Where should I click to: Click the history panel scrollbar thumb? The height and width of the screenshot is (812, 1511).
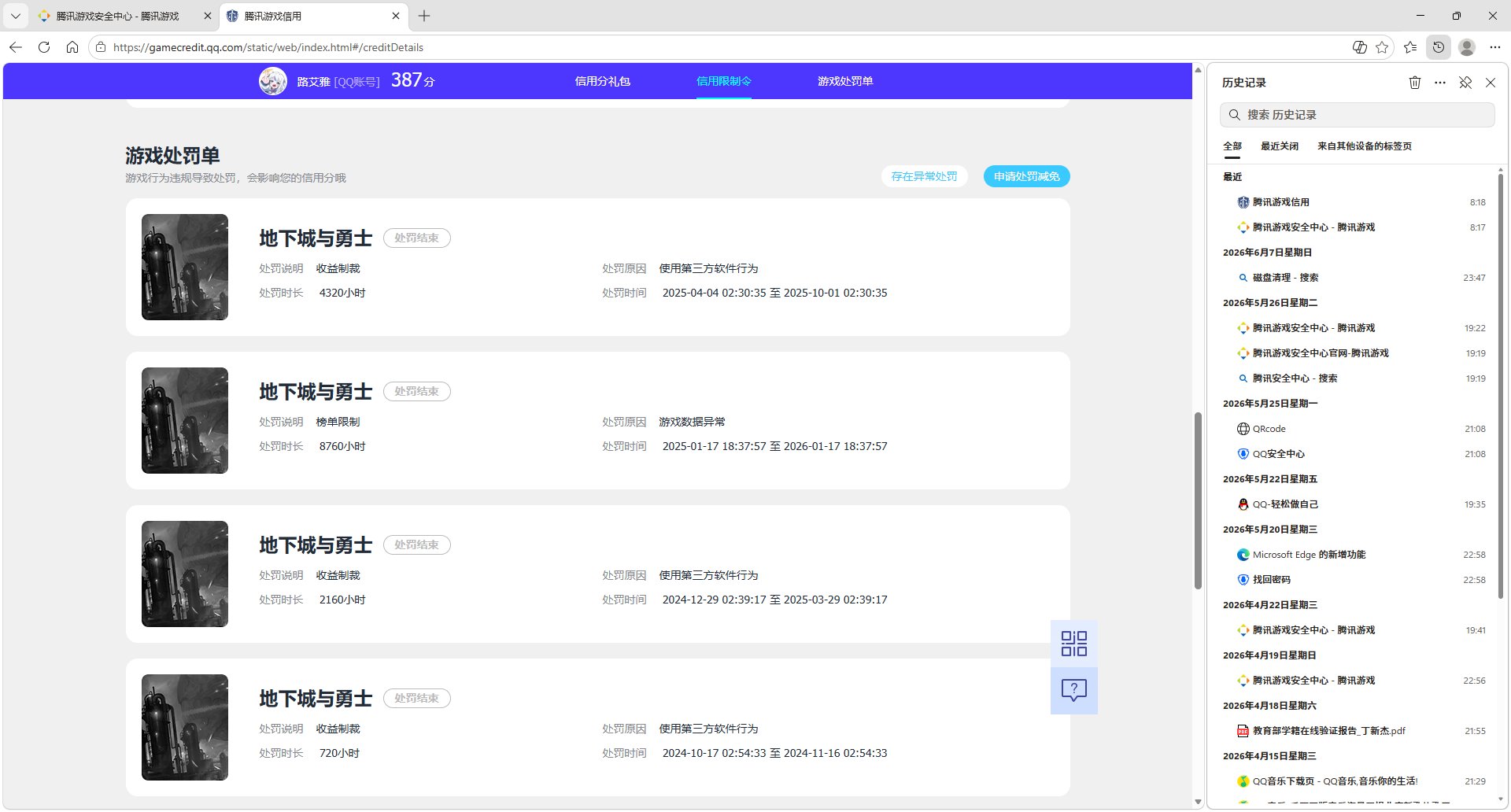(x=1500, y=386)
